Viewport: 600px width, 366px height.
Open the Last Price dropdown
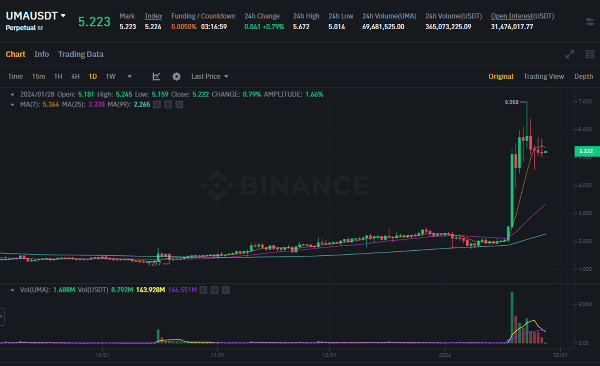210,77
